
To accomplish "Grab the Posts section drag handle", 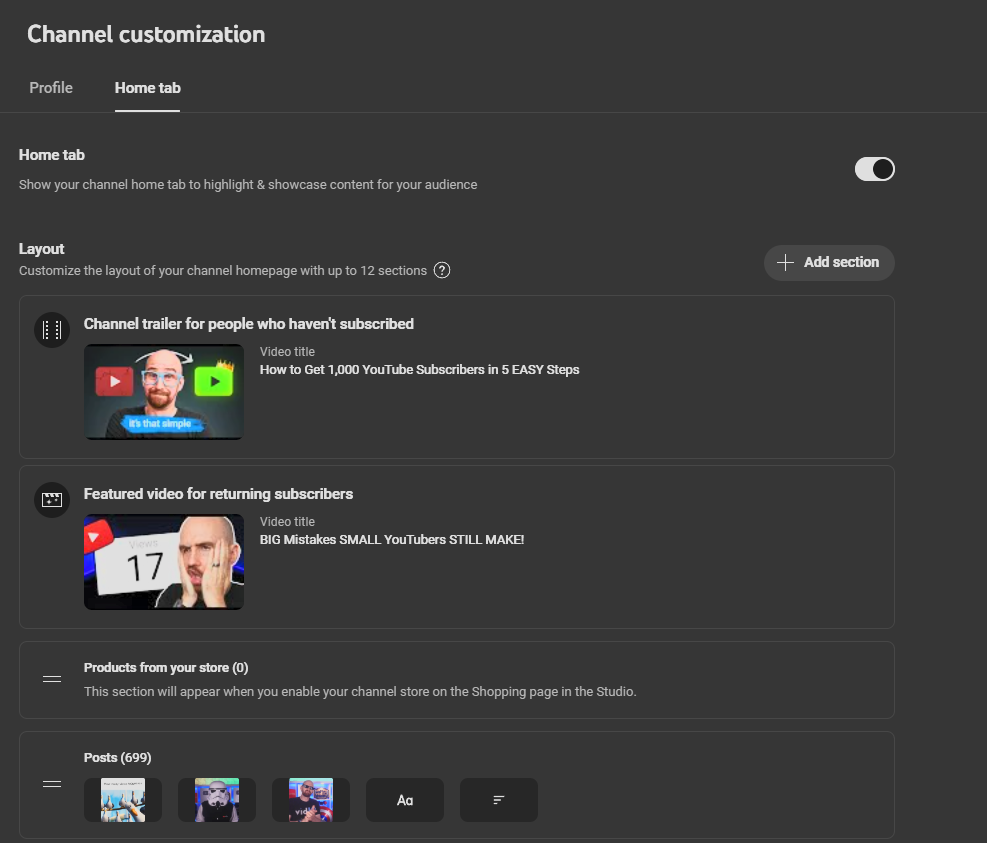I will [52, 784].
